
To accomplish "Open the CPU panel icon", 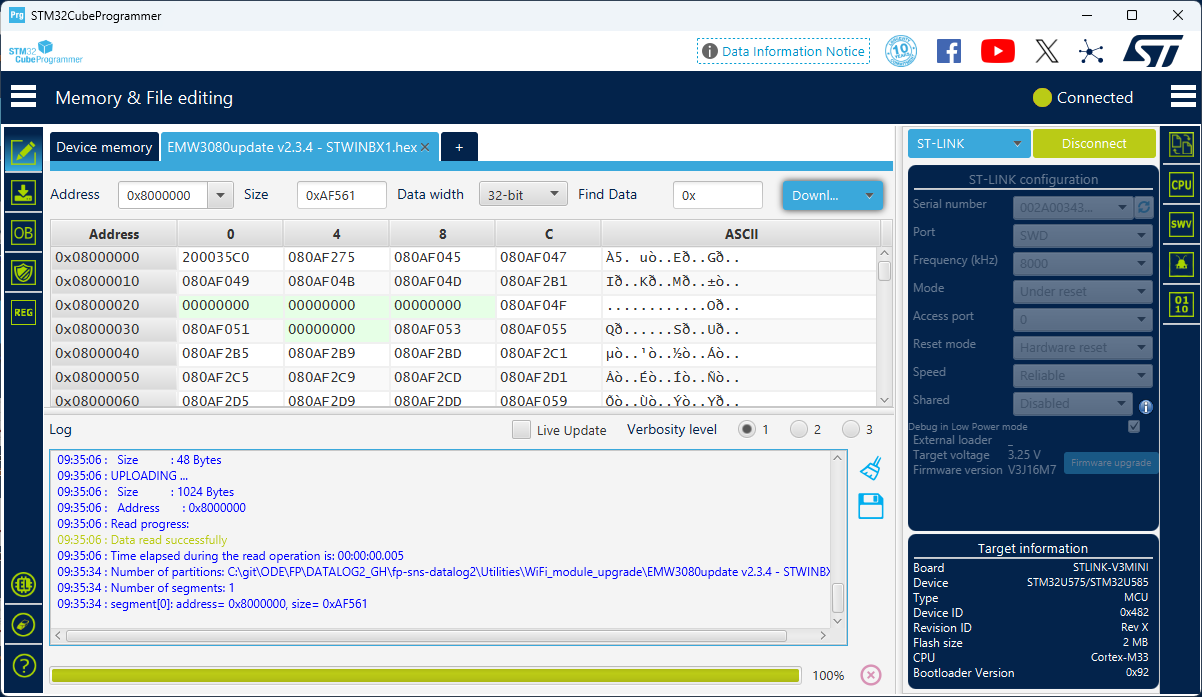I will [x=1181, y=184].
